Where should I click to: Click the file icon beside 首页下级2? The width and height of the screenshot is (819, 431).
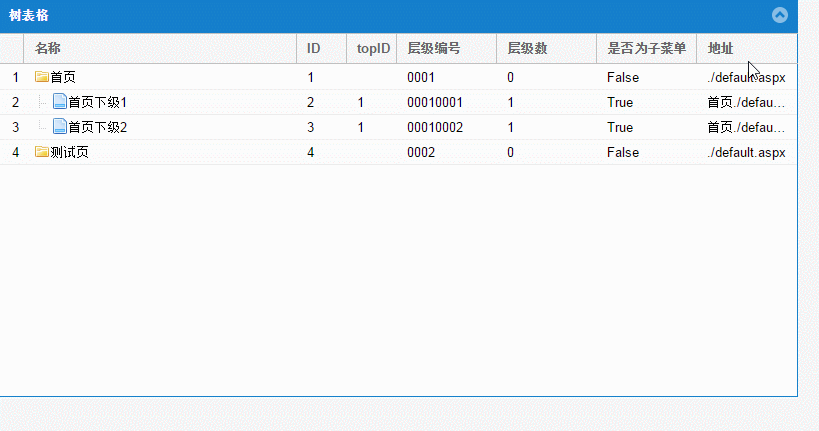tap(60, 126)
